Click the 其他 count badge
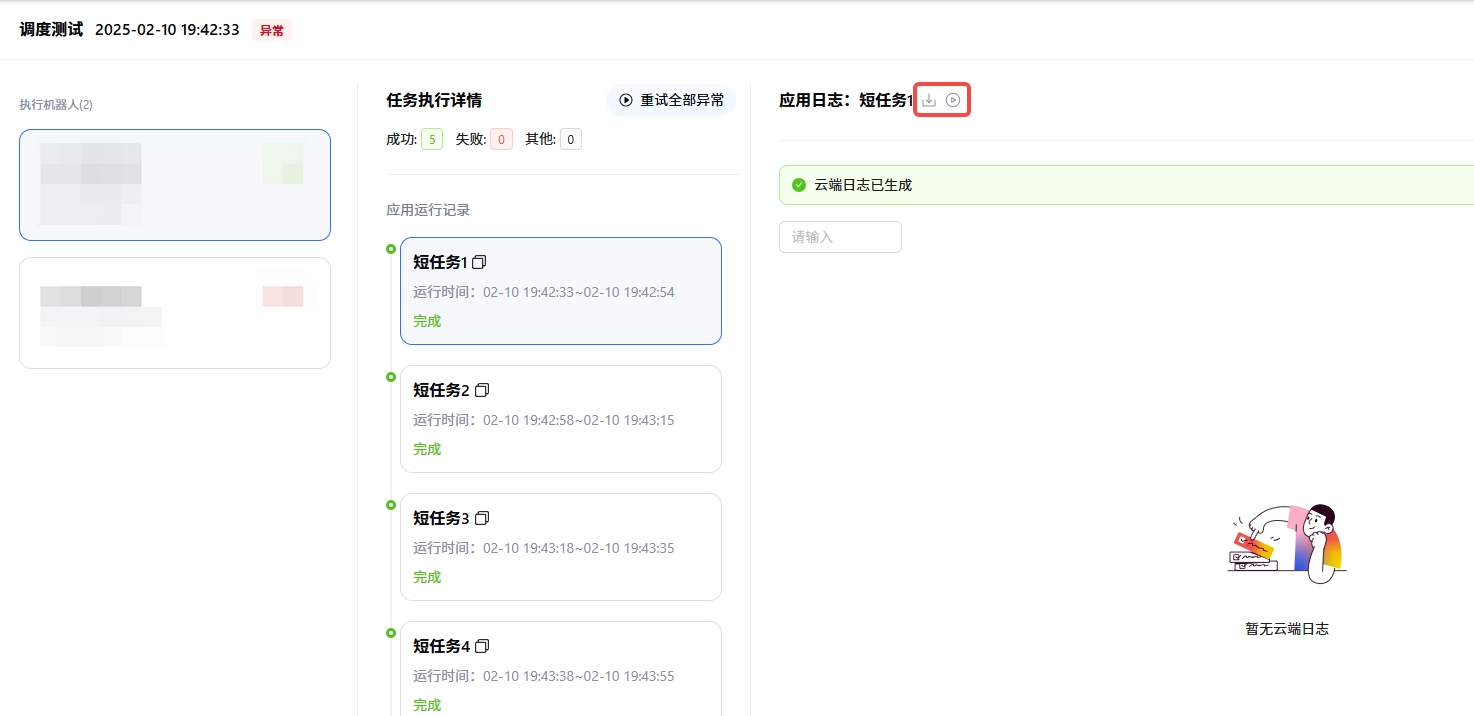 (571, 139)
